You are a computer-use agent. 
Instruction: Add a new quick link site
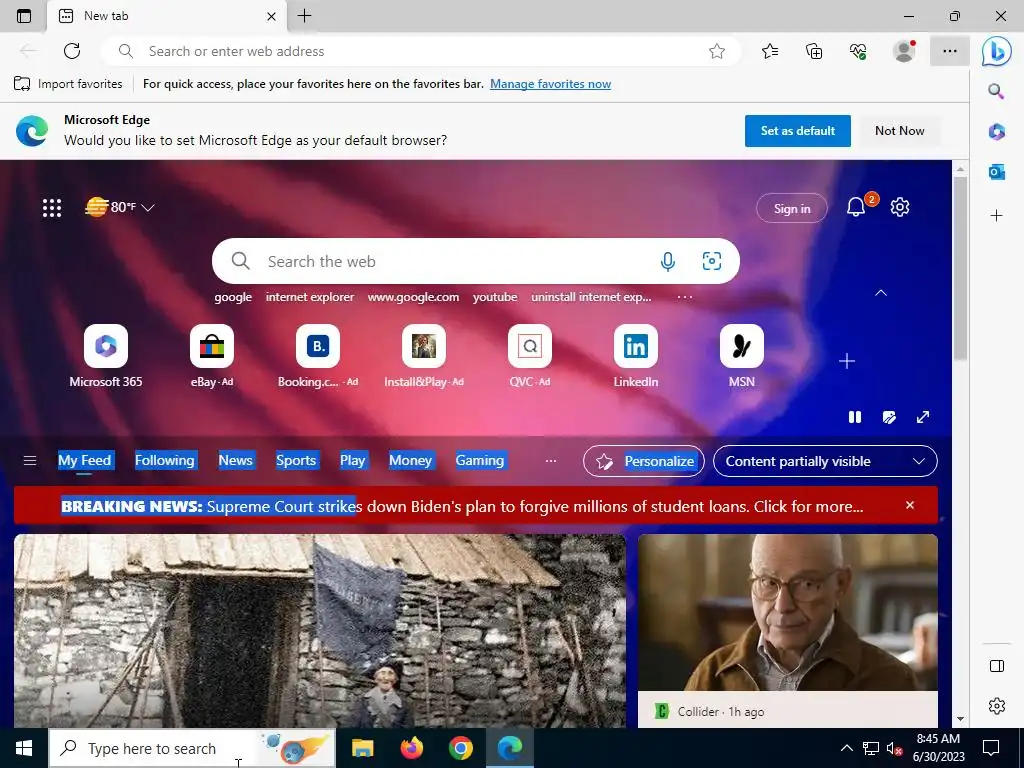pyautogui.click(x=847, y=361)
